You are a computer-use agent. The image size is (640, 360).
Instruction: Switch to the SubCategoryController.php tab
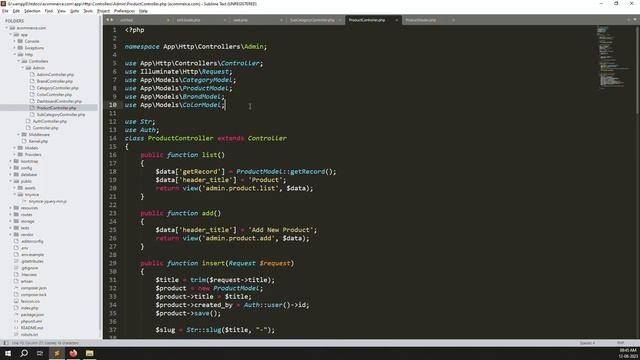point(312,20)
